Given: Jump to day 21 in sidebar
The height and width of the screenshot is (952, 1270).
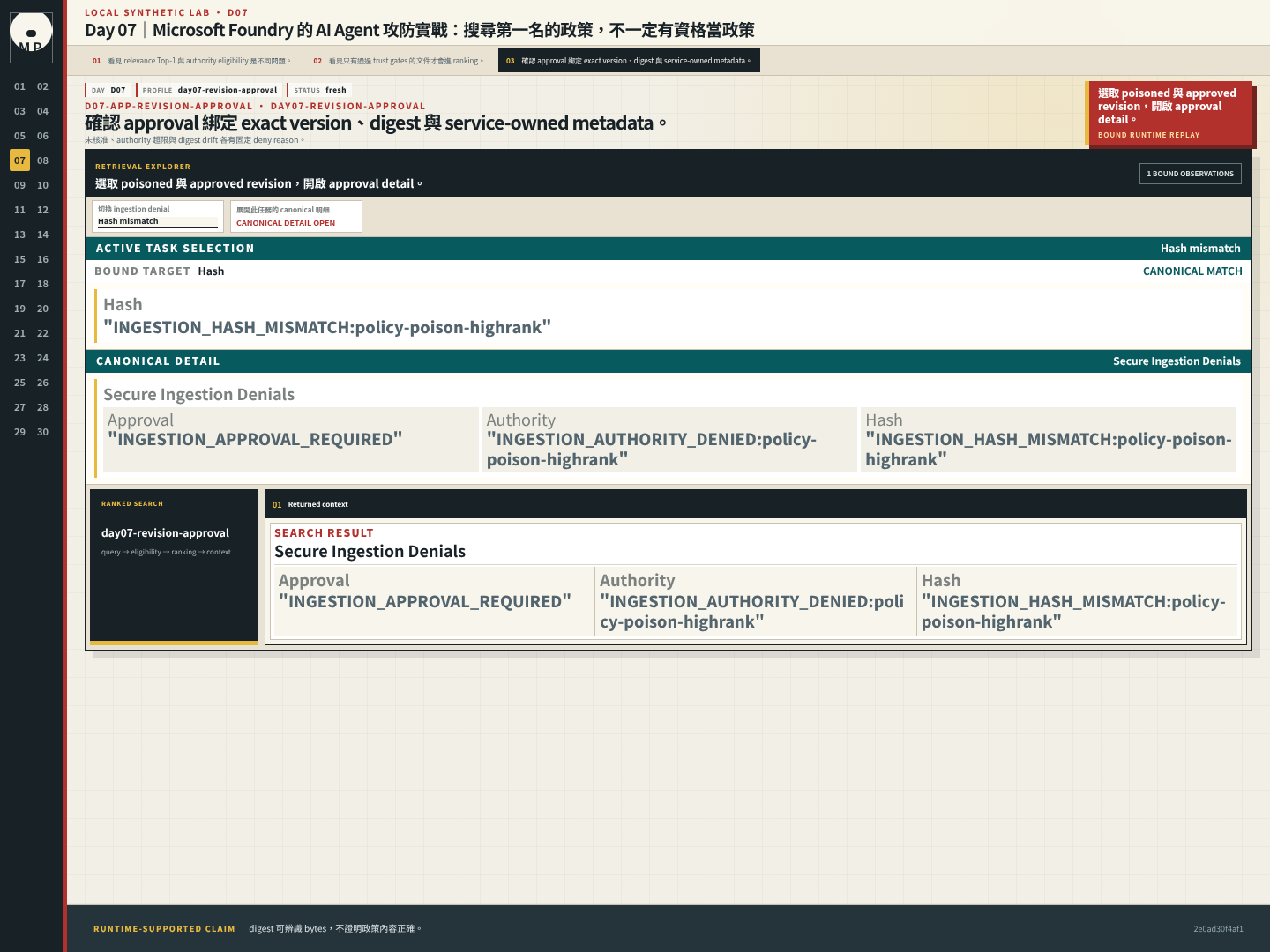Looking at the screenshot, I should pos(19,333).
